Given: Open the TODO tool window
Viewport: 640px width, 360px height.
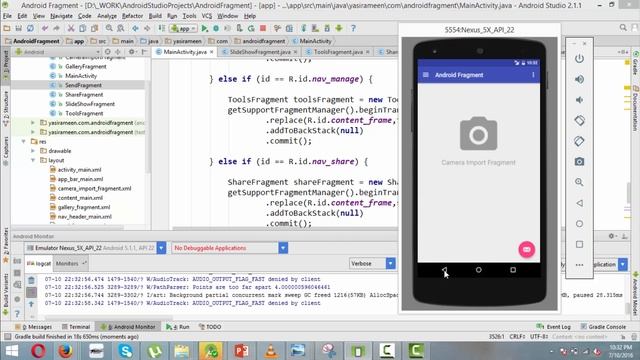Looking at the screenshot, I should (210, 327).
